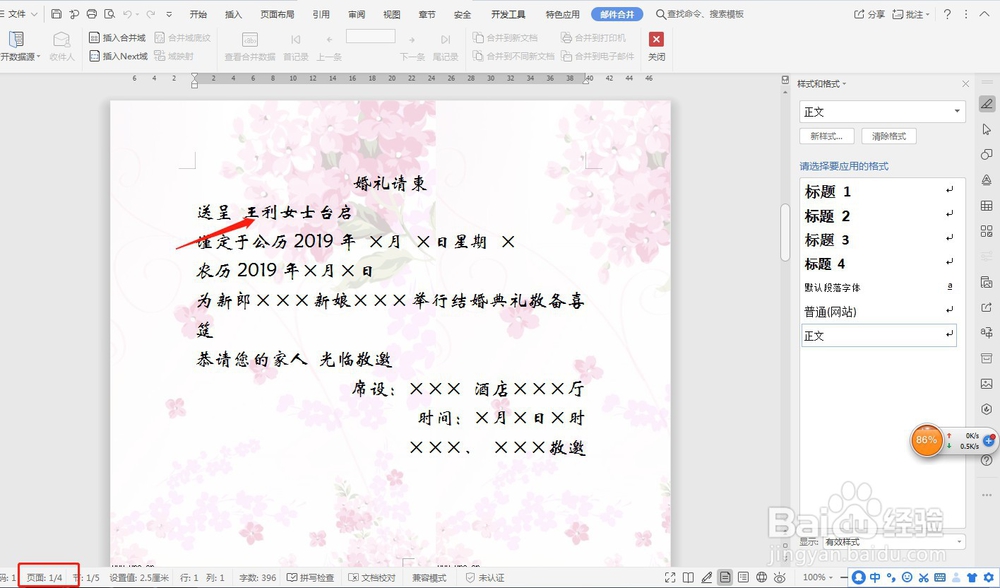Image resolution: width=1000 pixels, height=588 pixels.
Task: Click the IME soft keyboard icon
Action: (939, 577)
